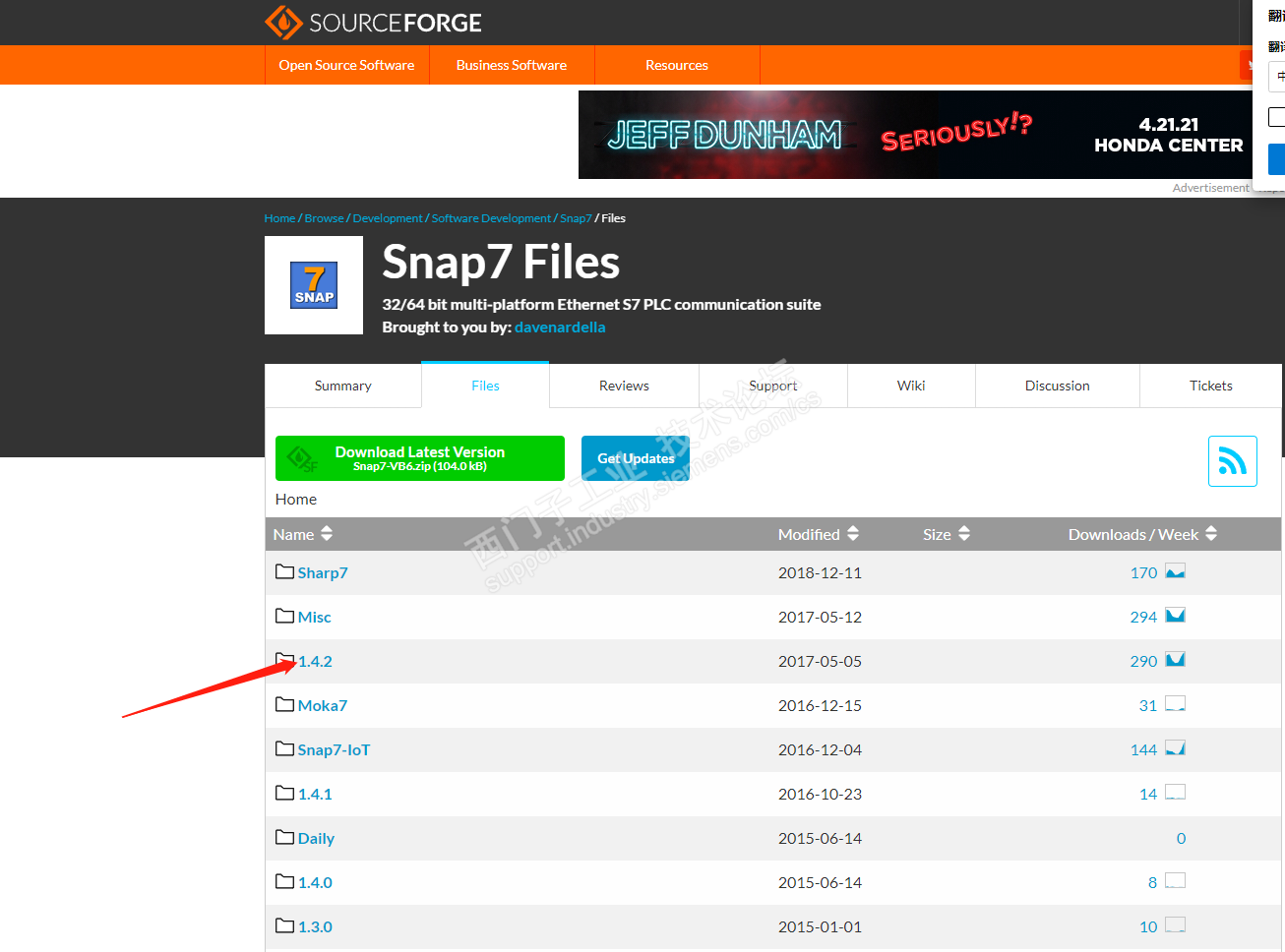Switch to the Reviews tab
The height and width of the screenshot is (952, 1285).
point(624,386)
